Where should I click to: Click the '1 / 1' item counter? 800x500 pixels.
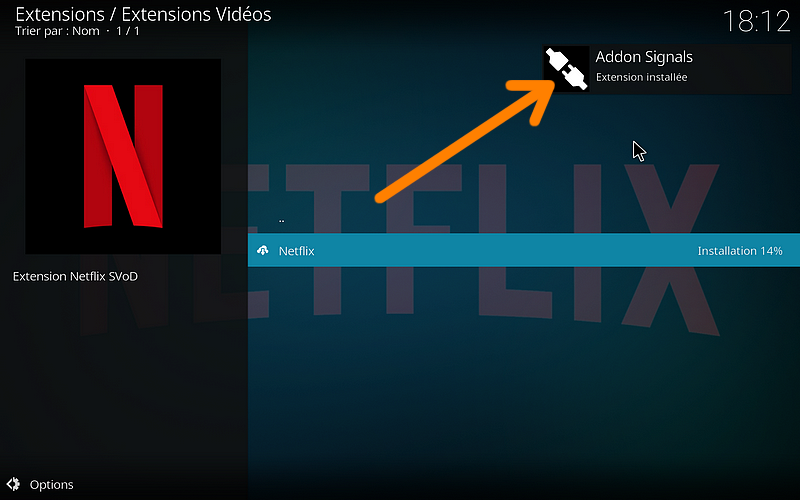(128, 31)
